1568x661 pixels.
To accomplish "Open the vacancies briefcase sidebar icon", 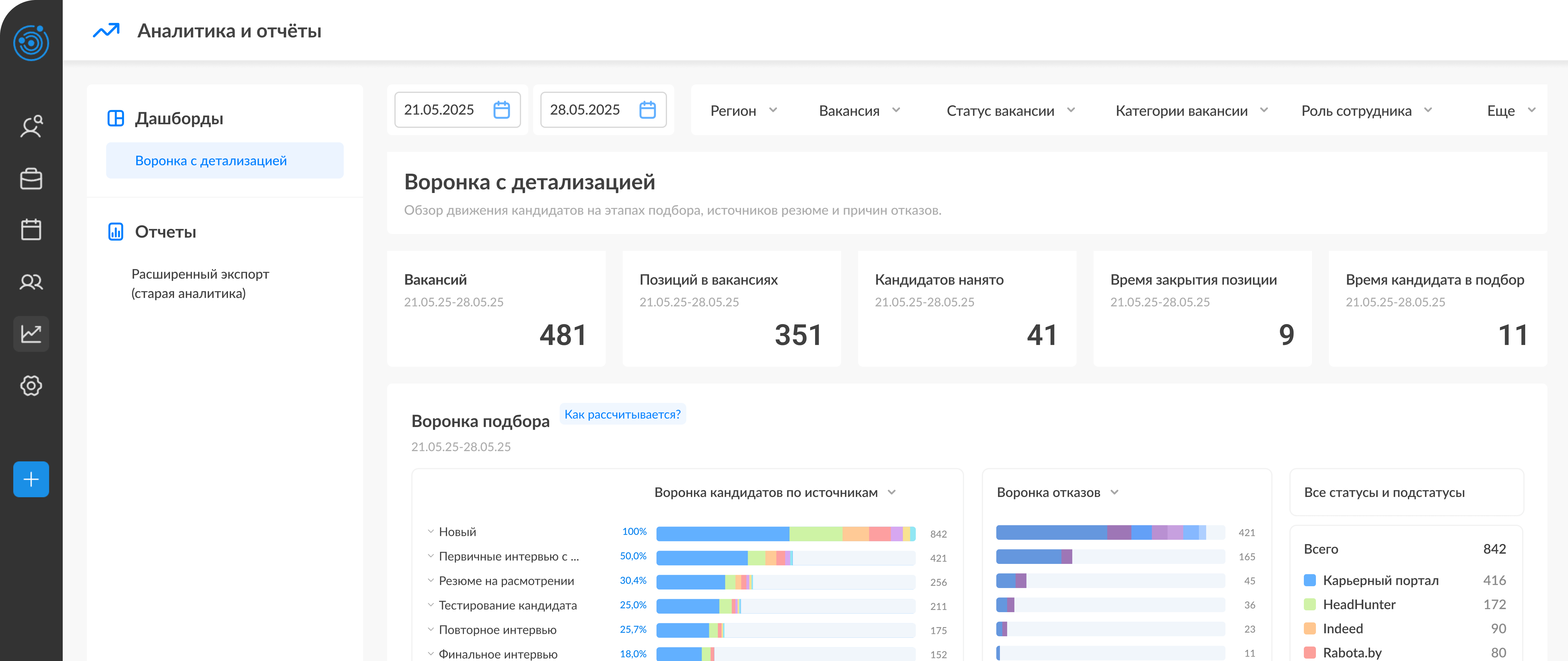I will click(31, 179).
